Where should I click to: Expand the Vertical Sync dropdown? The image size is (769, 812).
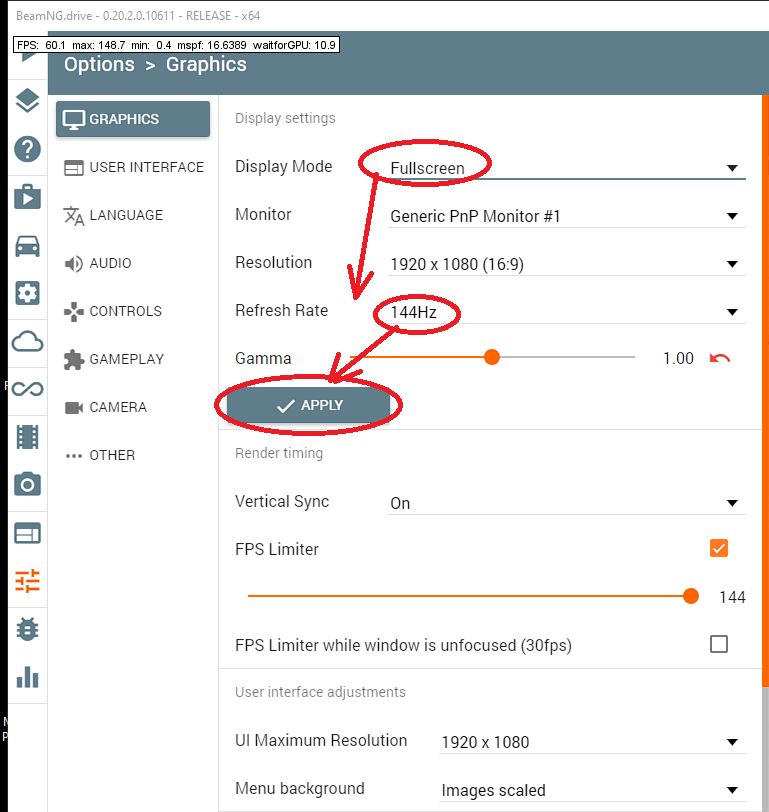pos(567,503)
